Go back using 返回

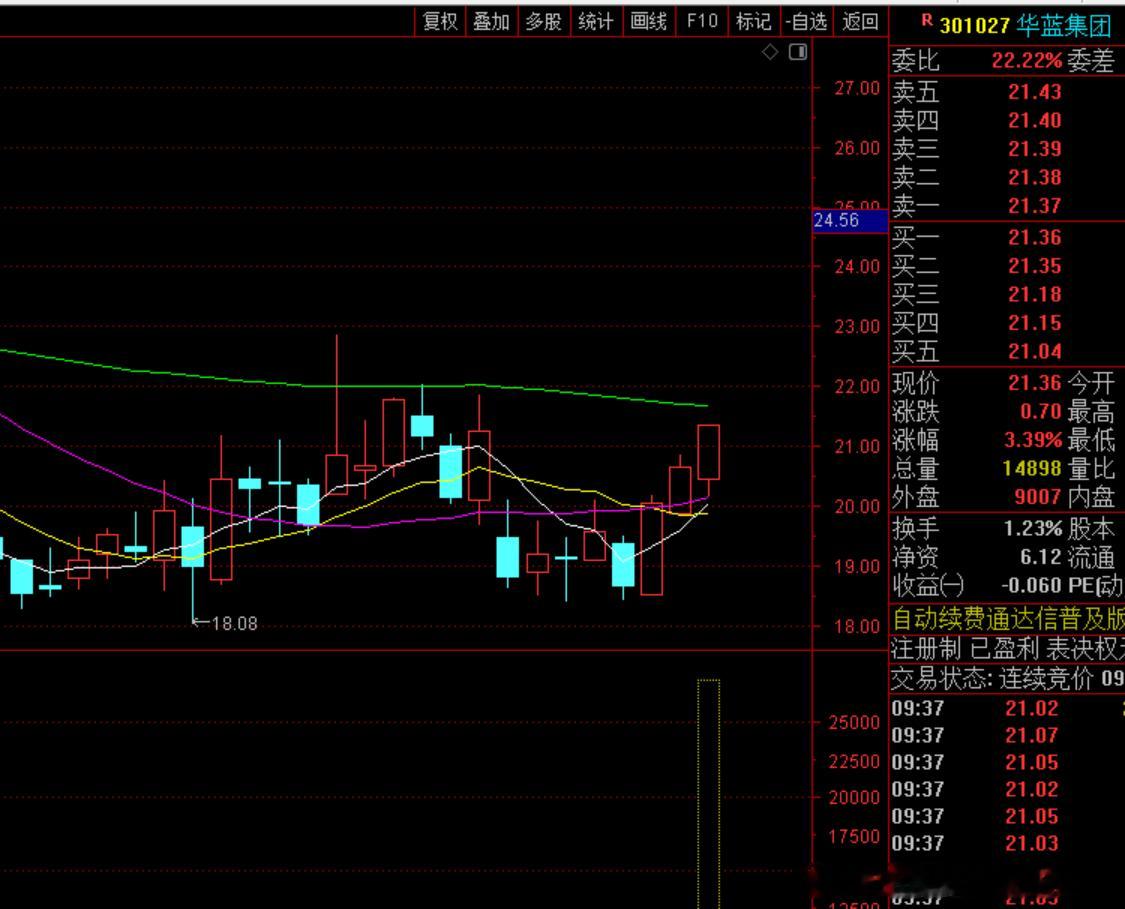860,22
